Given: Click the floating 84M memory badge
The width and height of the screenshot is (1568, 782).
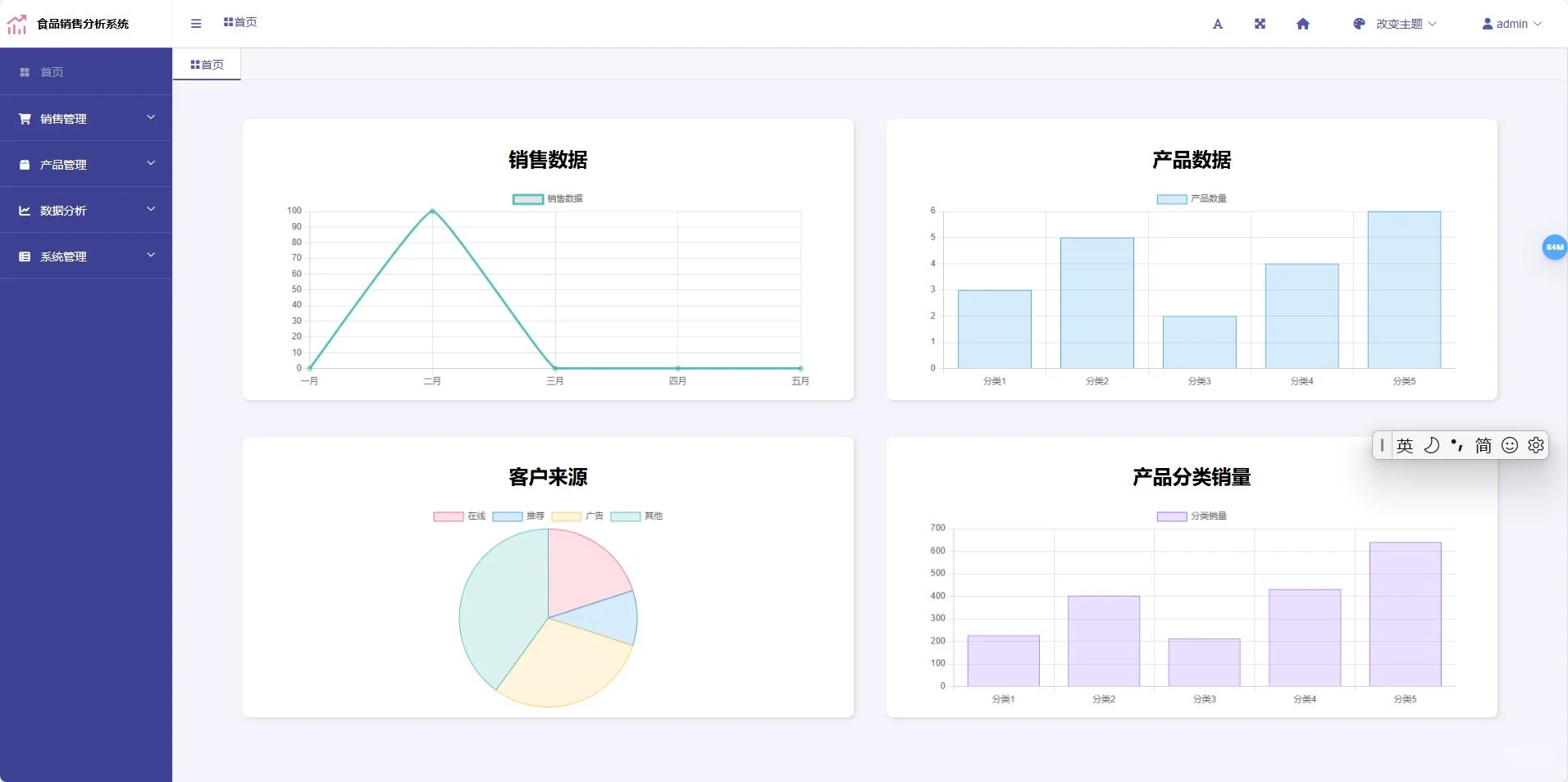Looking at the screenshot, I should (1554, 247).
